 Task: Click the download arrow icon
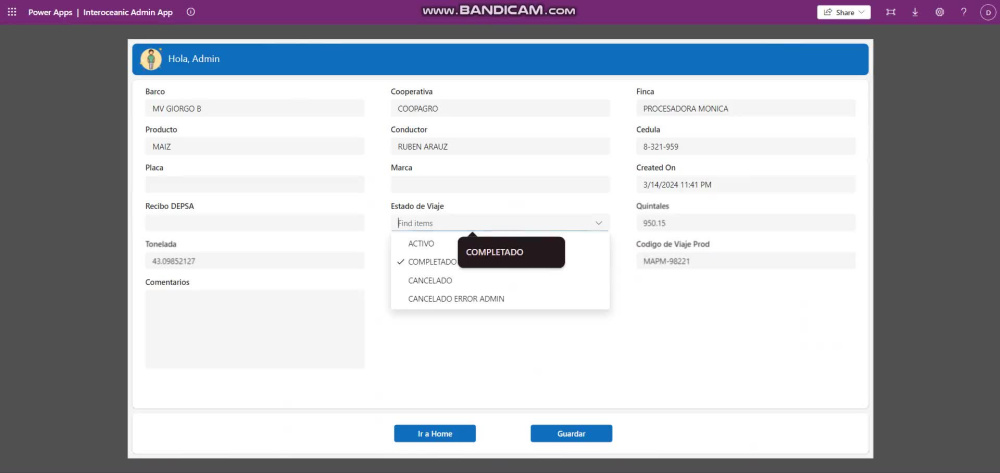tap(915, 12)
